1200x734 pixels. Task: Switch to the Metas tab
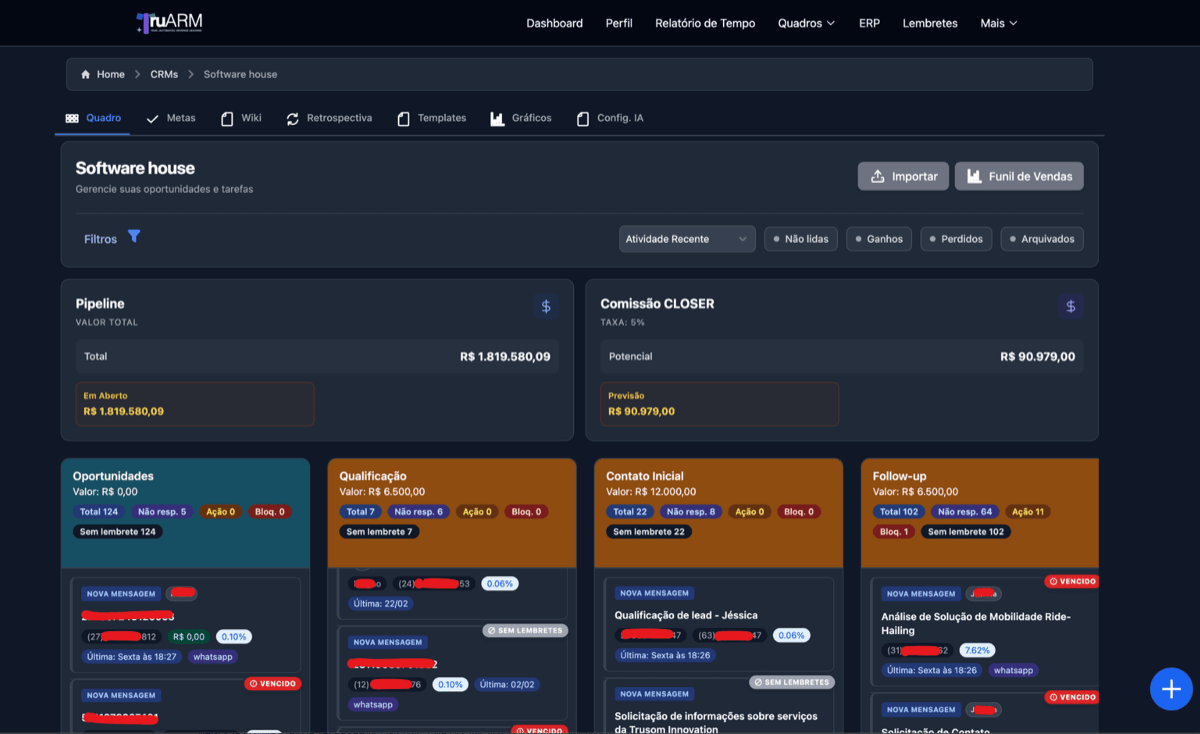tap(171, 118)
